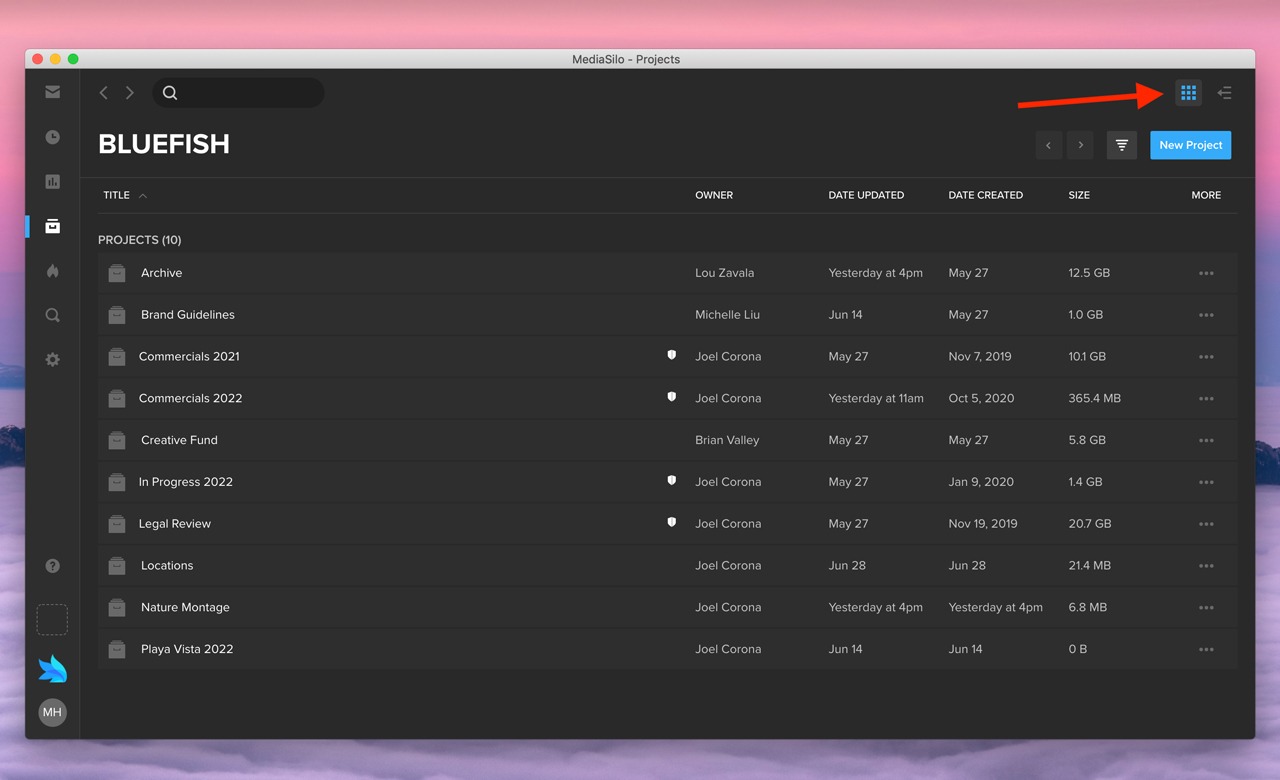Click the shield icon on Commercials 2022

click(672, 397)
